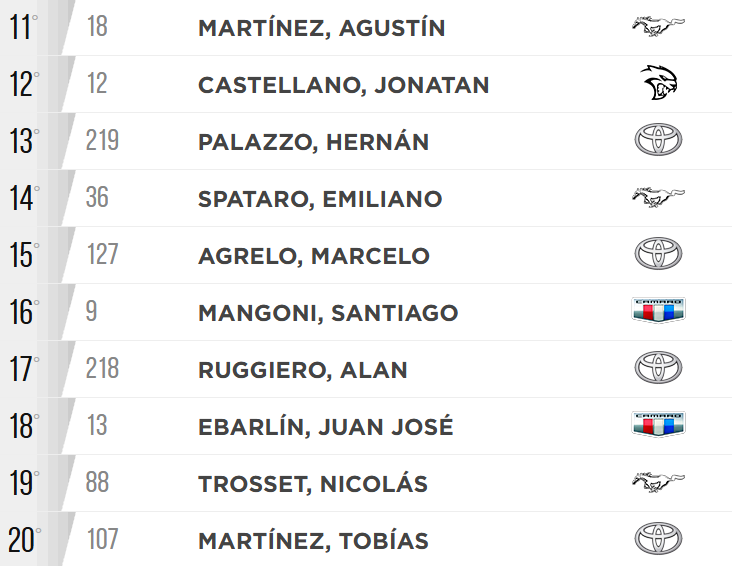Image resolution: width=732 pixels, height=566 pixels.
Task: Click Mustang logo in Spataro's row
Action: click(x=658, y=198)
